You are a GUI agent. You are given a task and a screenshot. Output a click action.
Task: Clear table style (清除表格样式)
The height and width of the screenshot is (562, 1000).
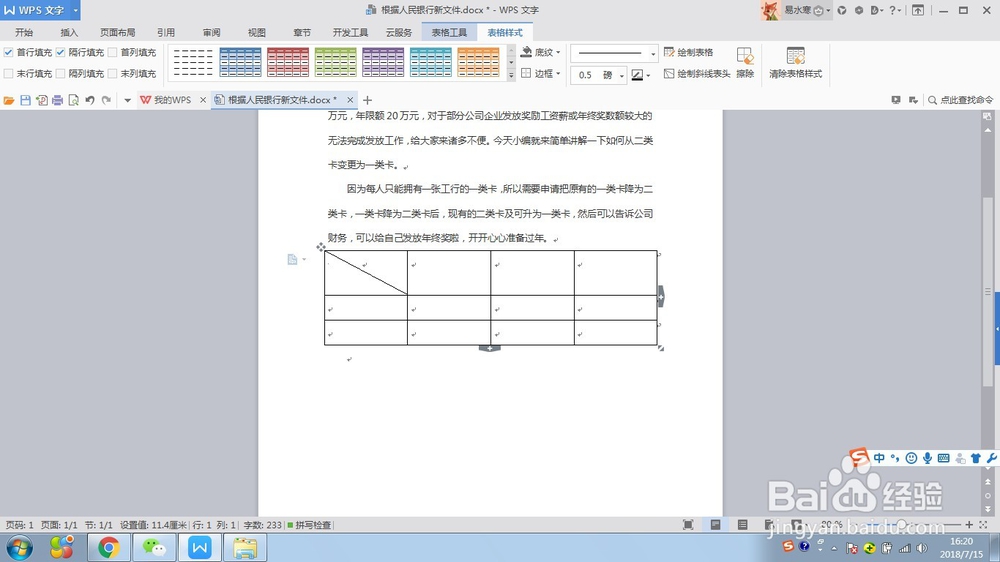coord(795,63)
